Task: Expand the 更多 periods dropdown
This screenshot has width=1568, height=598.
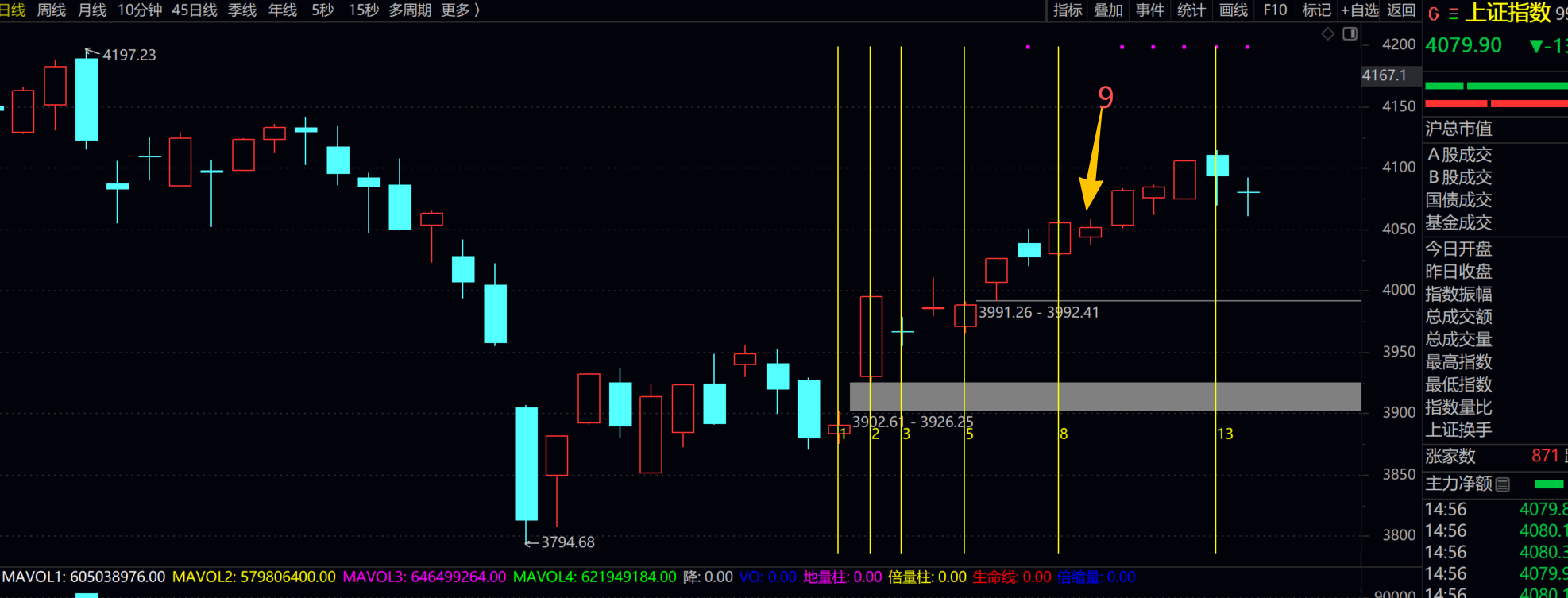Action: 461,10
